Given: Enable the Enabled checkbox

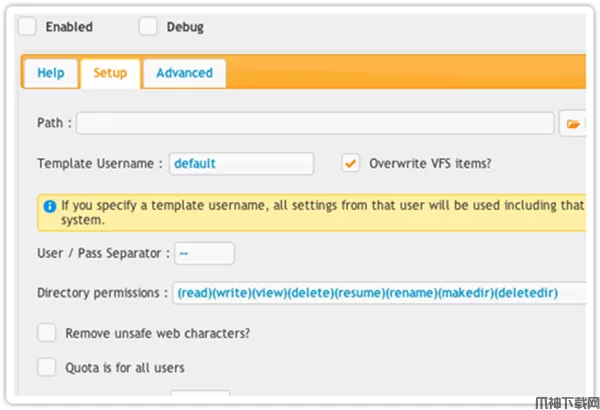Looking at the screenshot, I should [28, 27].
